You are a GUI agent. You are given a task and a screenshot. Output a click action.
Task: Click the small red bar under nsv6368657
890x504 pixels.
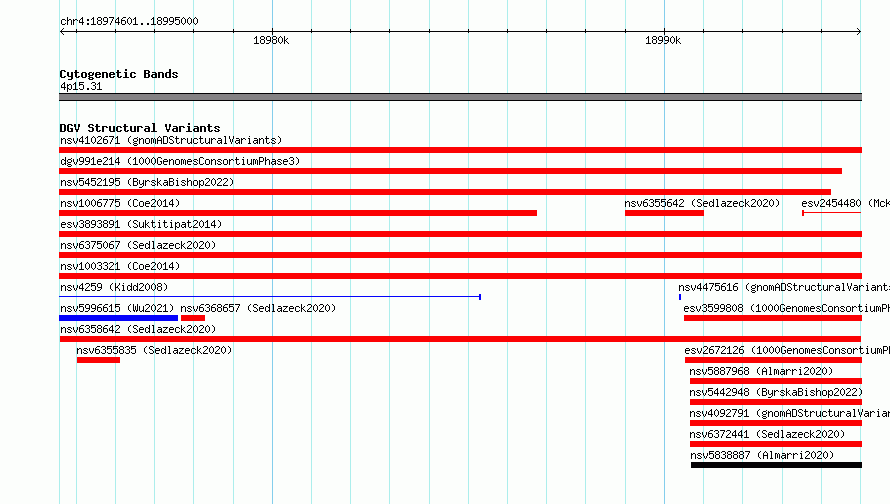pyautogui.click(x=193, y=318)
